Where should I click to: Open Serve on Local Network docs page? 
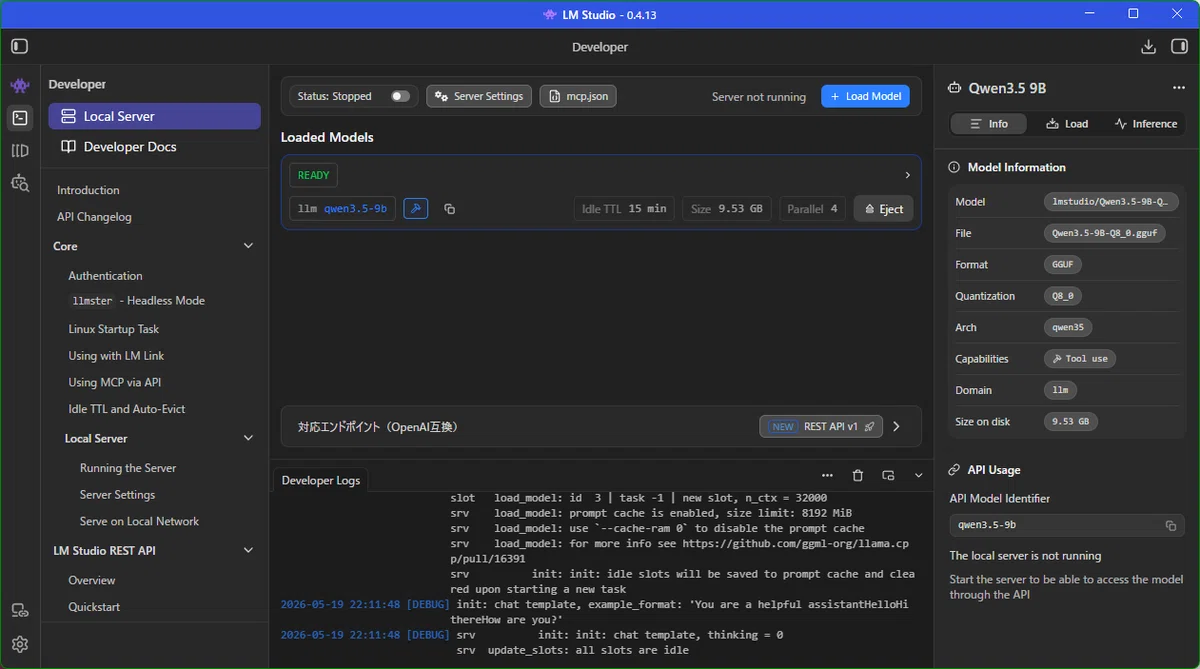pyautogui.click(x=139, y=521)
